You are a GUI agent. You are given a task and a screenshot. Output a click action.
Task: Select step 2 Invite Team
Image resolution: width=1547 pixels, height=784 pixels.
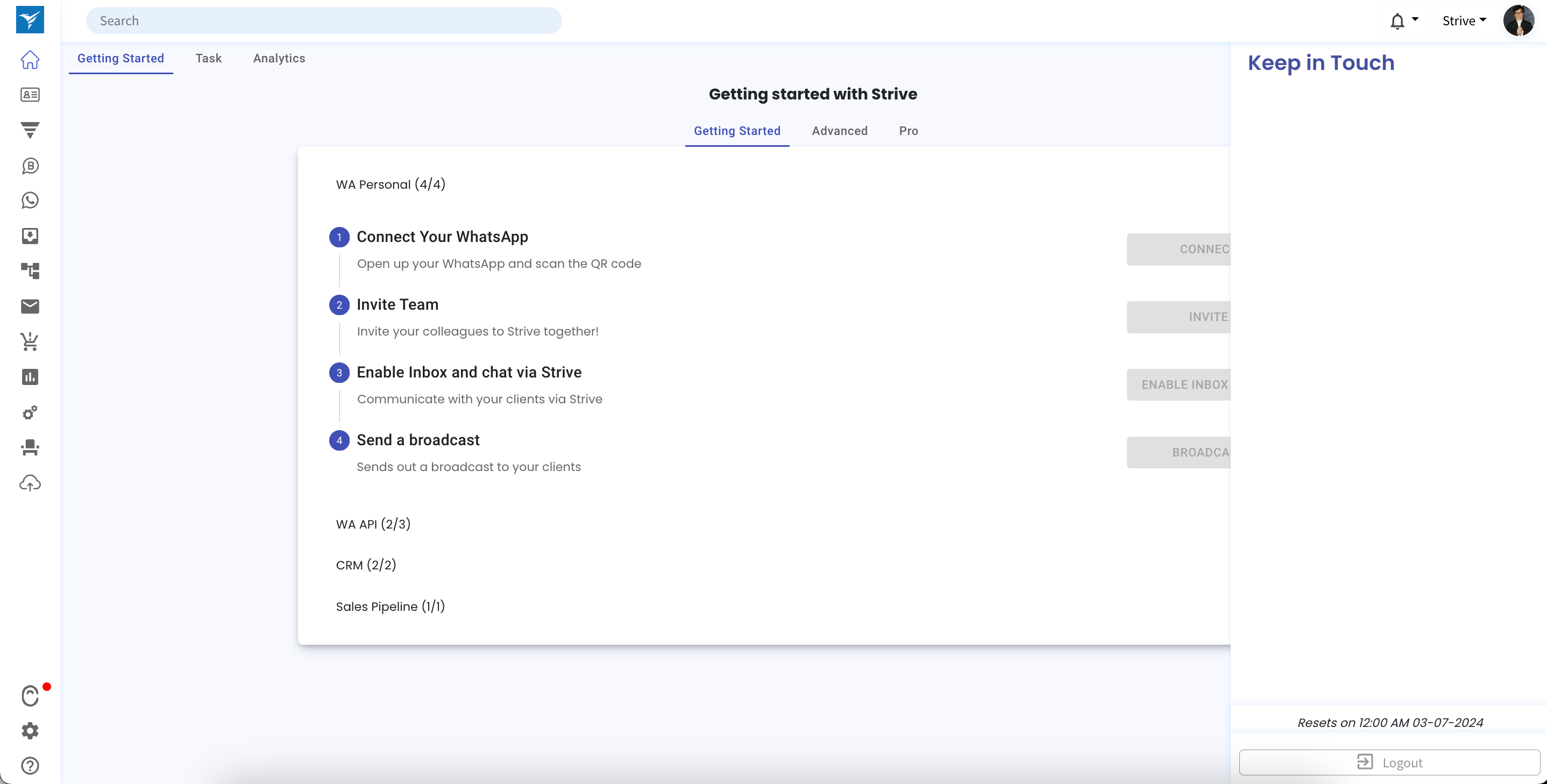click(x=398, y=305)
